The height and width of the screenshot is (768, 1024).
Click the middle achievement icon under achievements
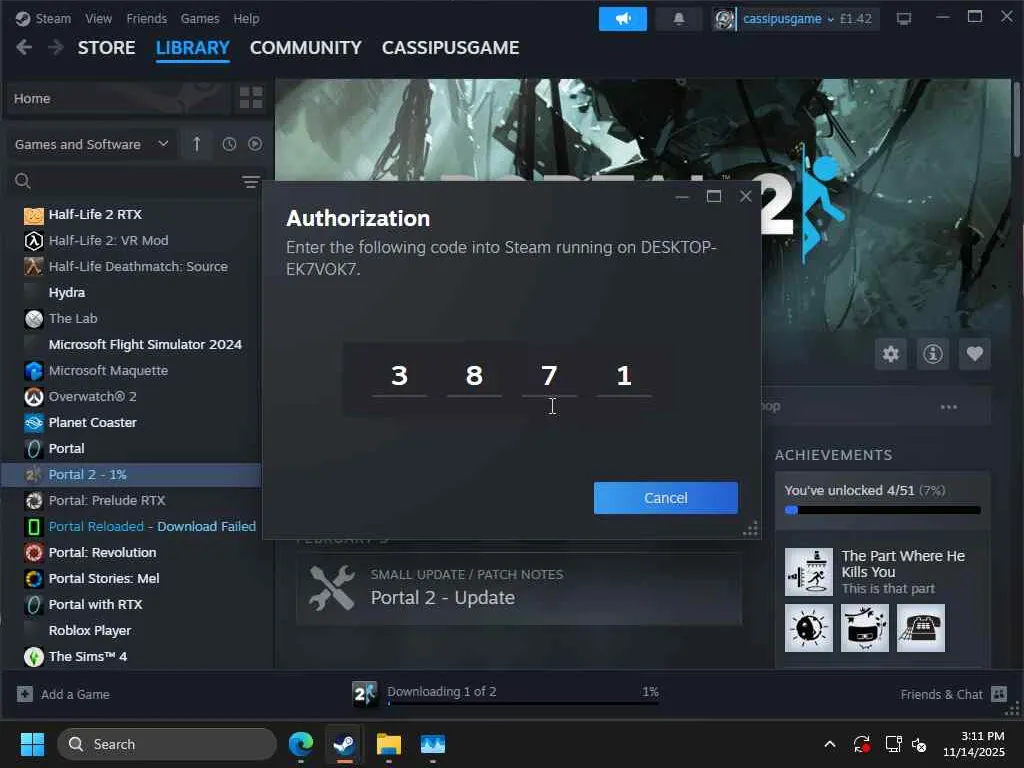[865, 628]
